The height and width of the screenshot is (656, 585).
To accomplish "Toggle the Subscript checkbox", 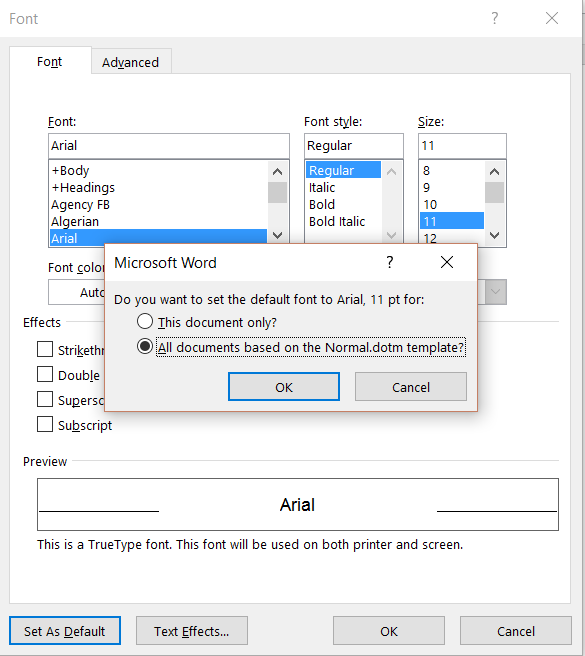I will [x=45, y=424].
